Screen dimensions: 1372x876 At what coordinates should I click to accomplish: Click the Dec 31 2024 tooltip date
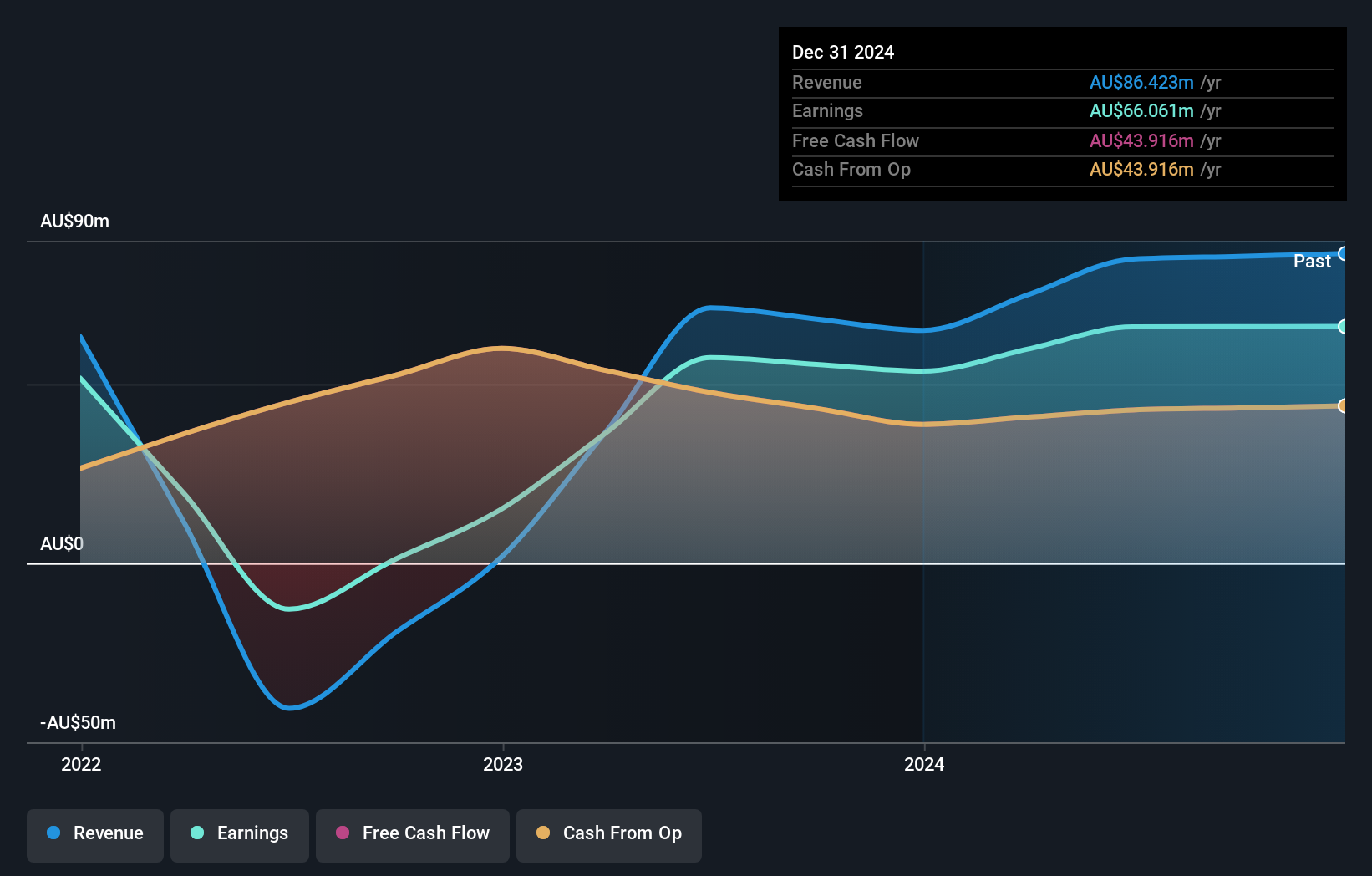point(843,52)
